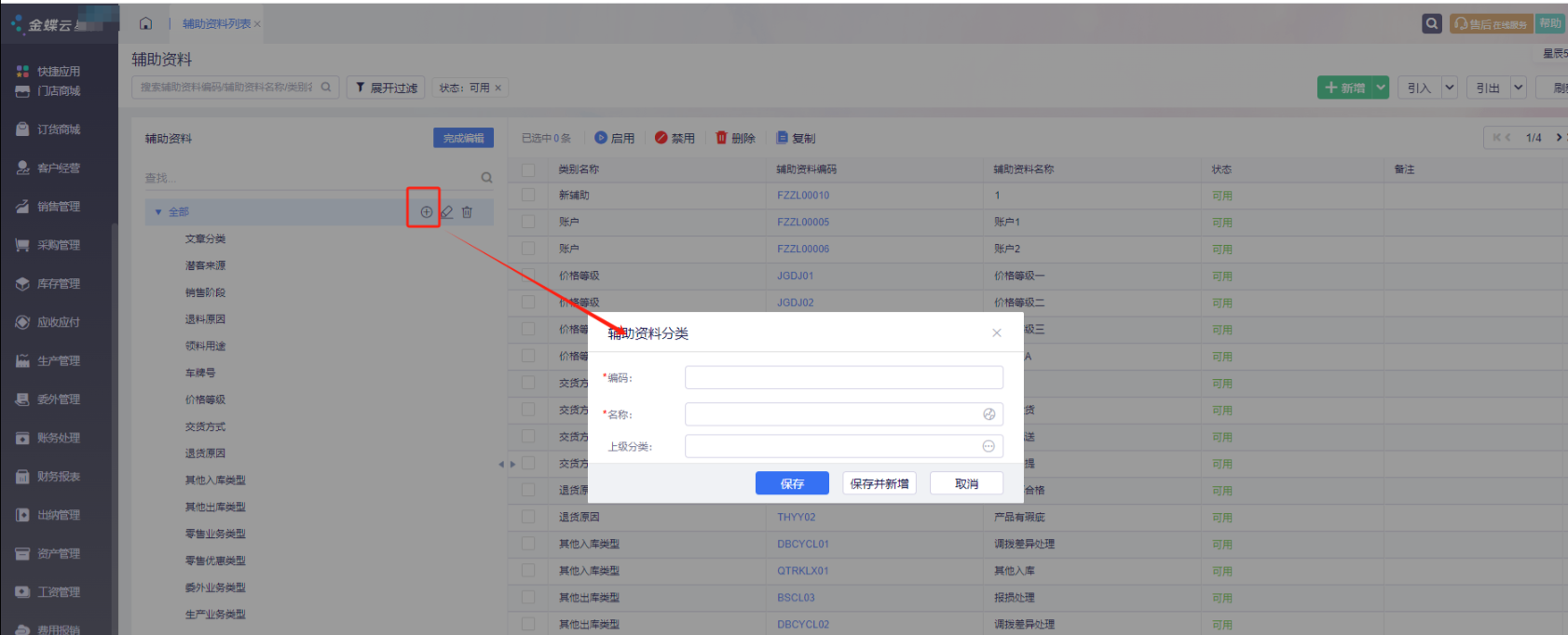Click the tree search magnifier icon

coord(486,178)
